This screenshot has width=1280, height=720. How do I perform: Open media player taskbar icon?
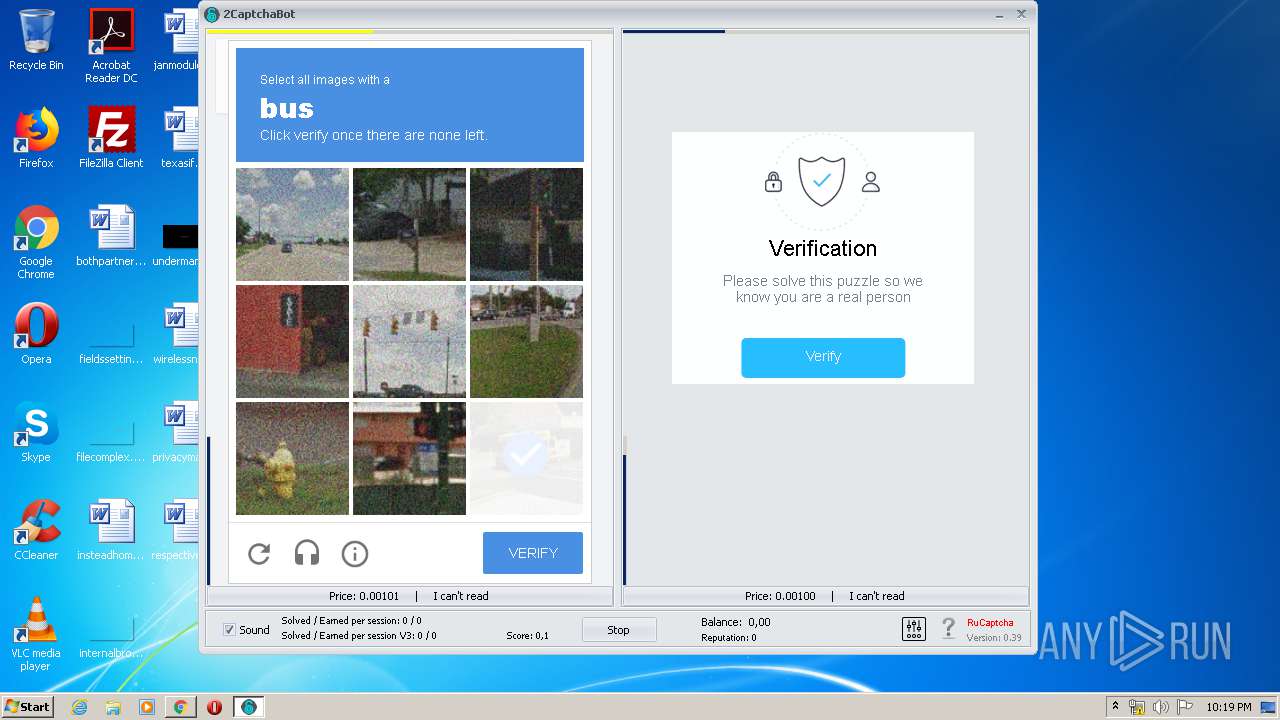147,707
